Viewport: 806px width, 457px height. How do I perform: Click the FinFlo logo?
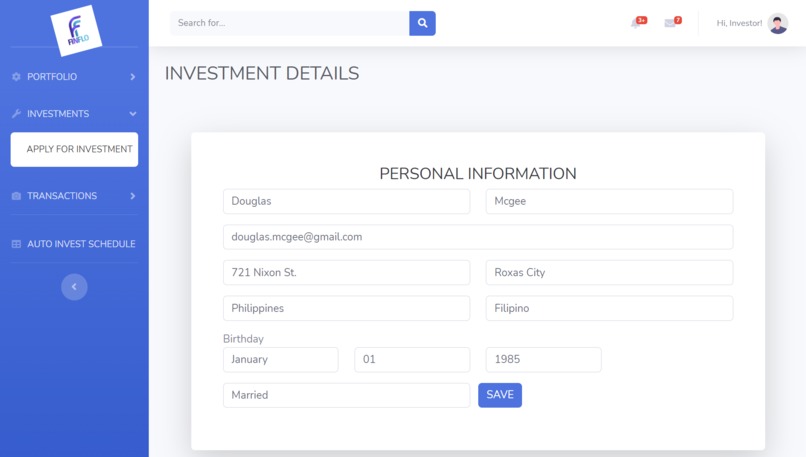click(x=76, y=30)
